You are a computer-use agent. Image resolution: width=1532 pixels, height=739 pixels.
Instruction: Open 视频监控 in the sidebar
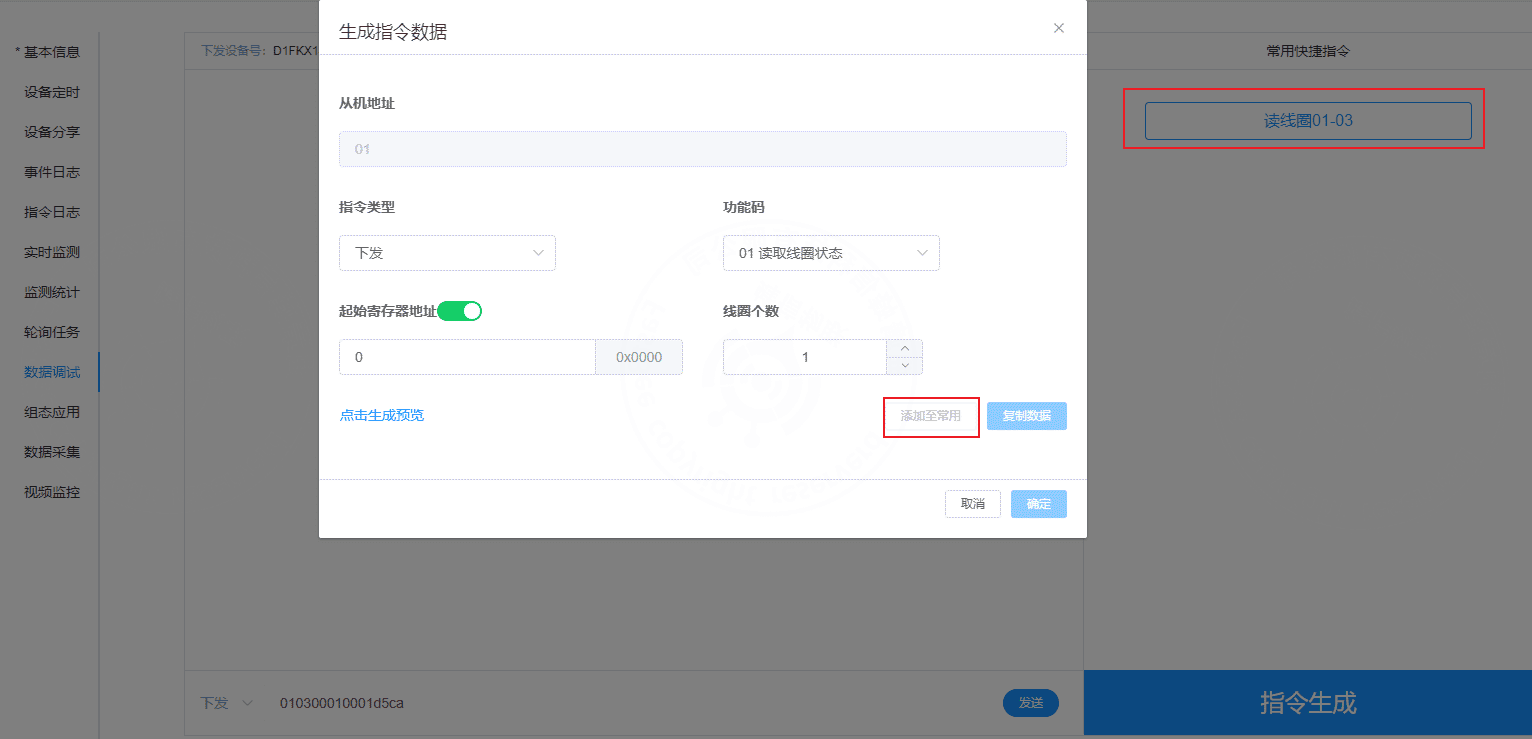pyautogui.click(x=52, y=492)
